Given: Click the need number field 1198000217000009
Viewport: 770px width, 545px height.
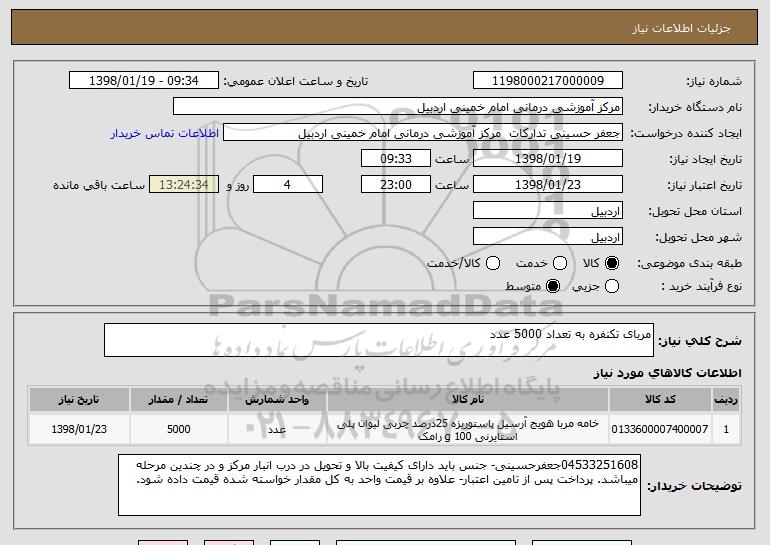Looking at the screenshot, I should pos(548,81).
